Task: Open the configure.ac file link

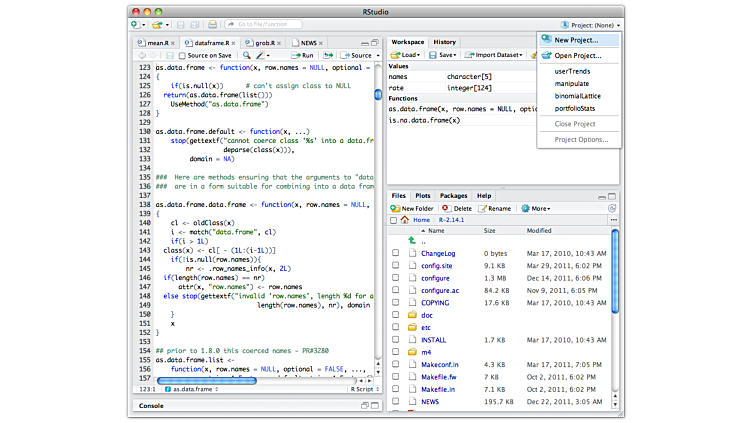Action: [x=441, y=290]
